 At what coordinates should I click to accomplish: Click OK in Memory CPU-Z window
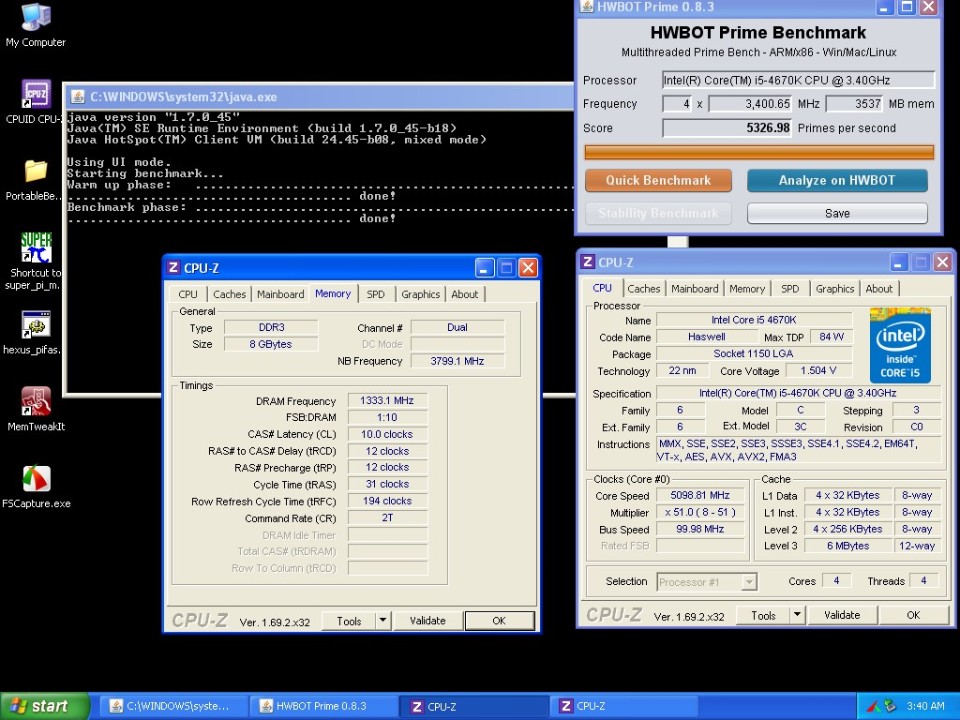pos(499,620)
